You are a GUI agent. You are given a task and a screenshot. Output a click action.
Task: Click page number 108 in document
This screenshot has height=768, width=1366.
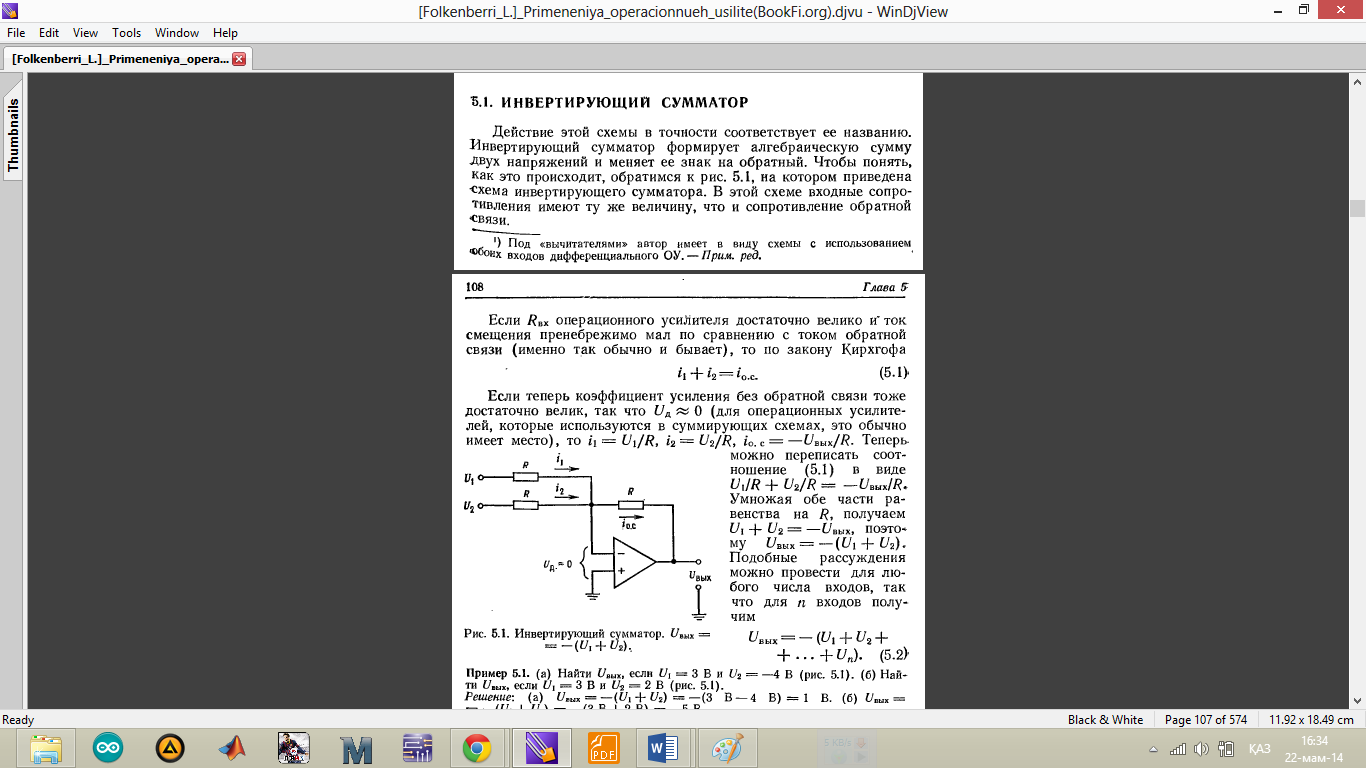click(475, 288)
